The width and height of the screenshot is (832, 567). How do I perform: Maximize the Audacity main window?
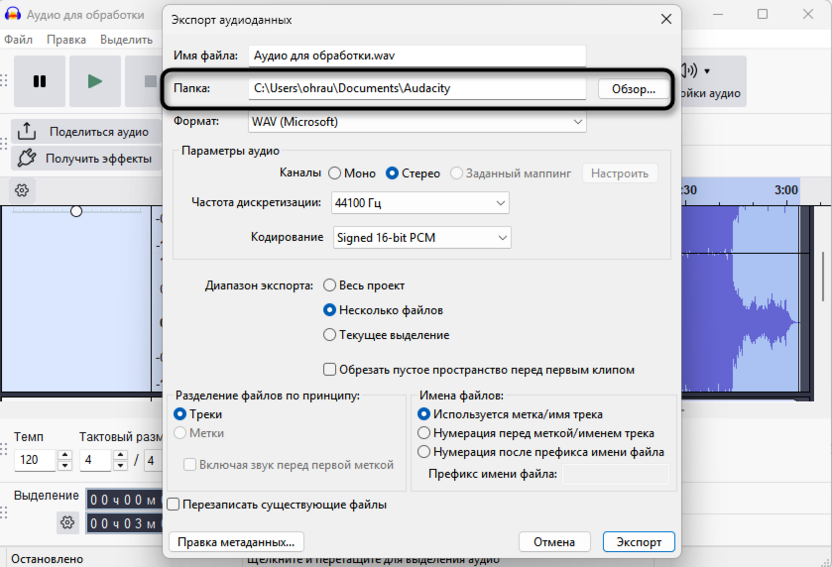pos(762,14)
